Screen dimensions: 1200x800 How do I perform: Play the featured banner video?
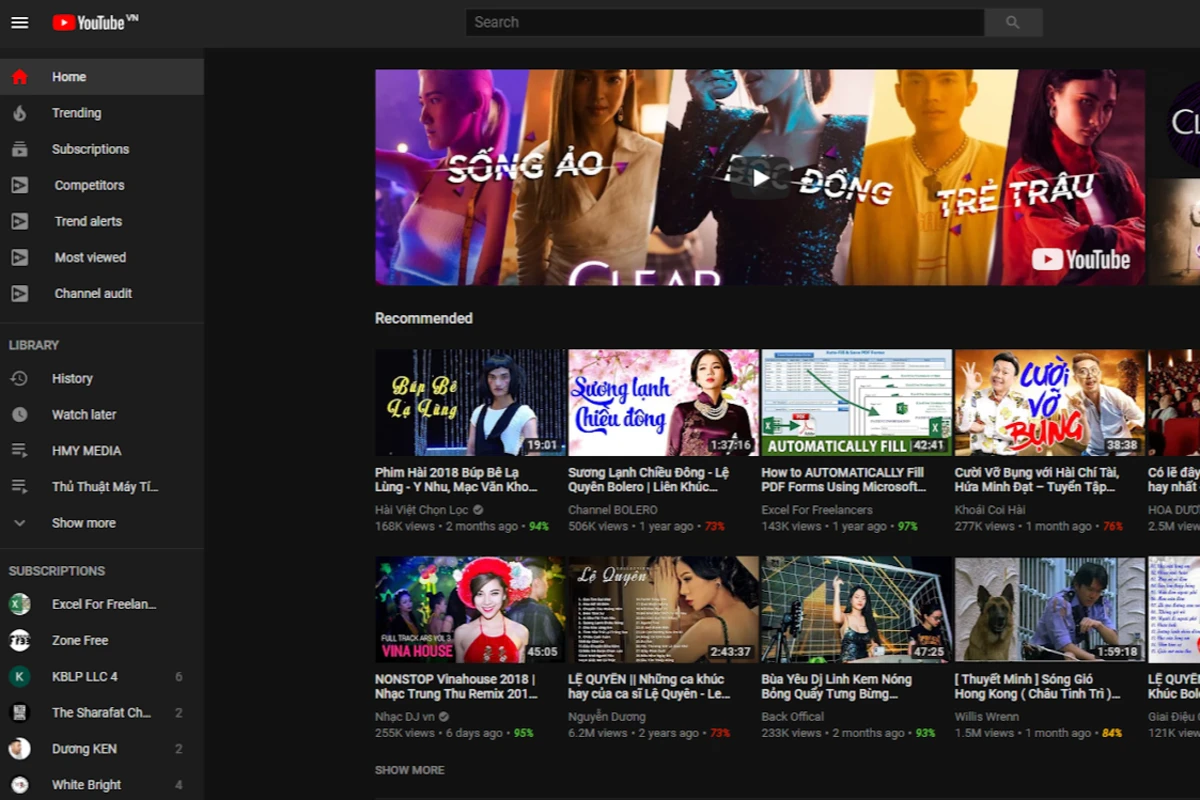pyautogui.click(x=761, y=178)
